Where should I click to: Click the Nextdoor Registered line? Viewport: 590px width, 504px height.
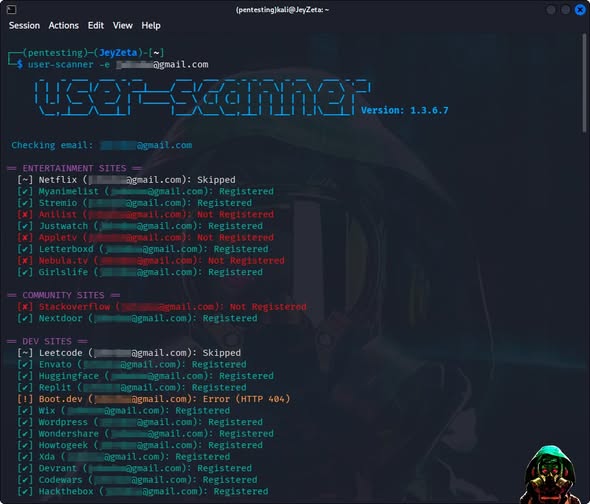click(x=137, y=318)
